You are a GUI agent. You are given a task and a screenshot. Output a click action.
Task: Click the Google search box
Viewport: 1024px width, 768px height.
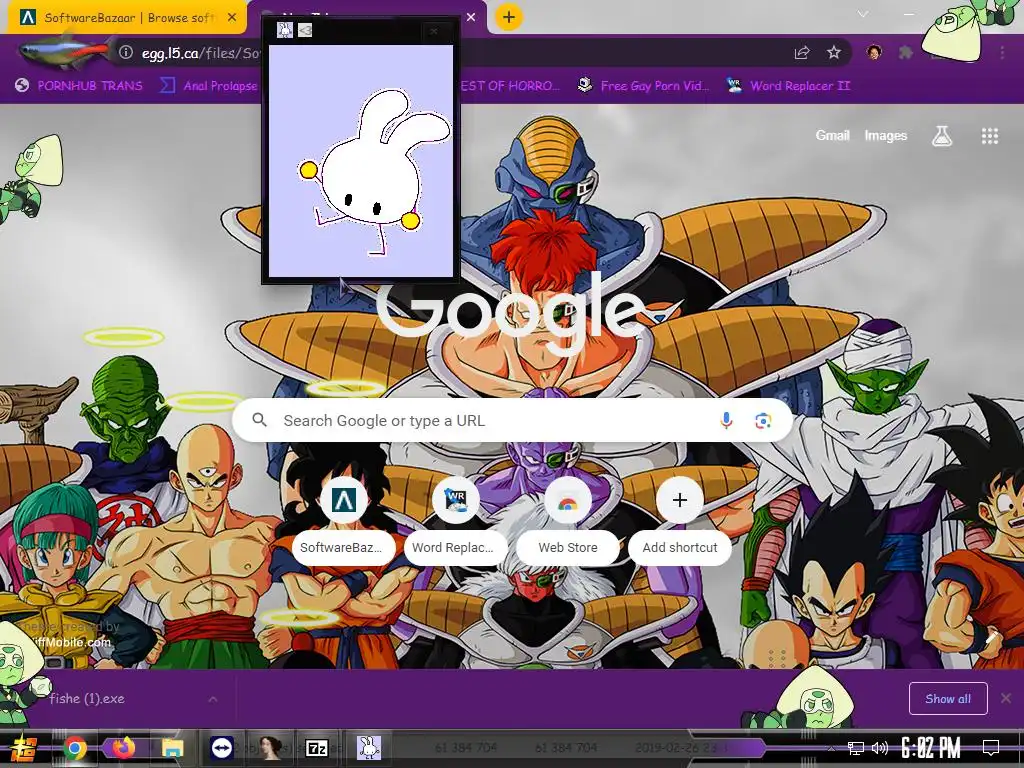coord(512,421)
